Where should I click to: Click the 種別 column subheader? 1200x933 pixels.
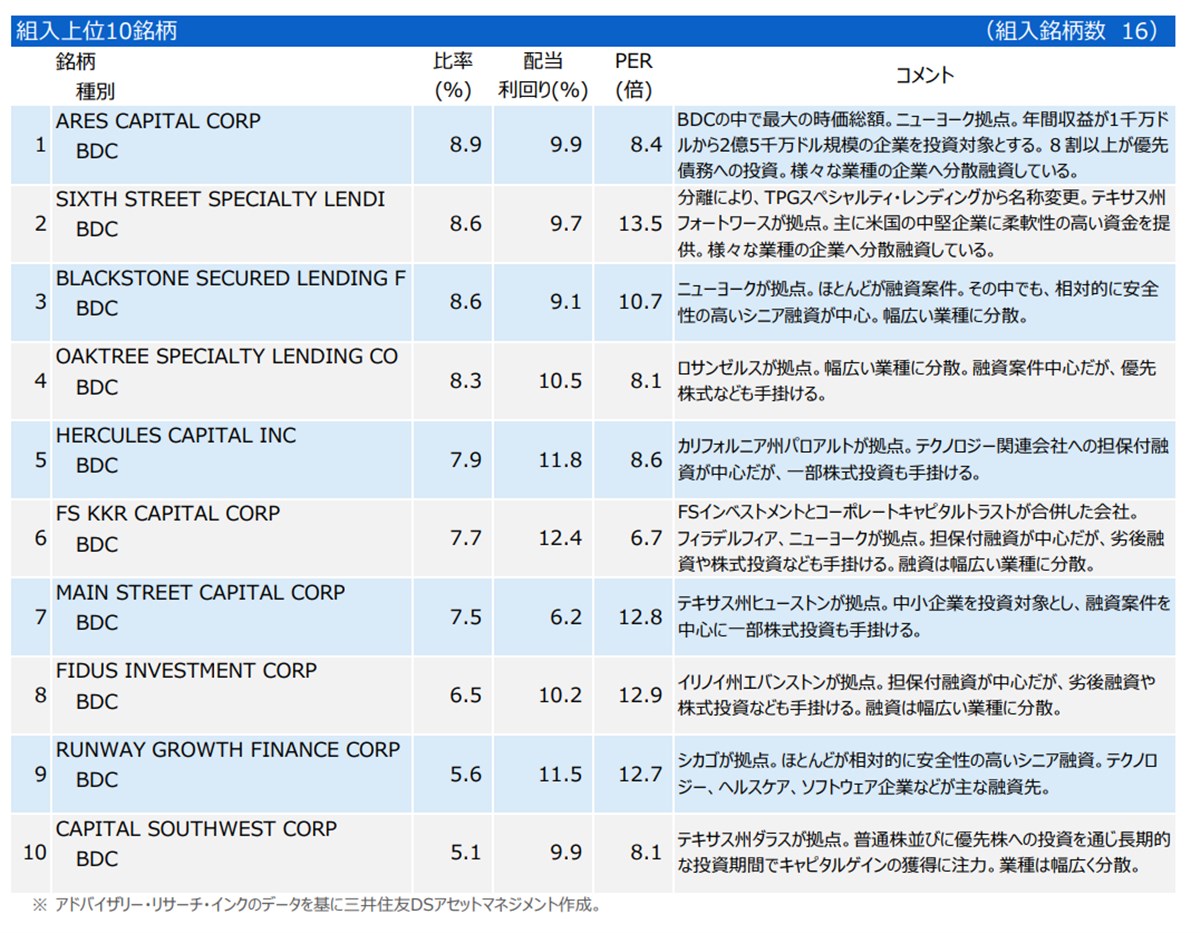[x=95, y=91]
